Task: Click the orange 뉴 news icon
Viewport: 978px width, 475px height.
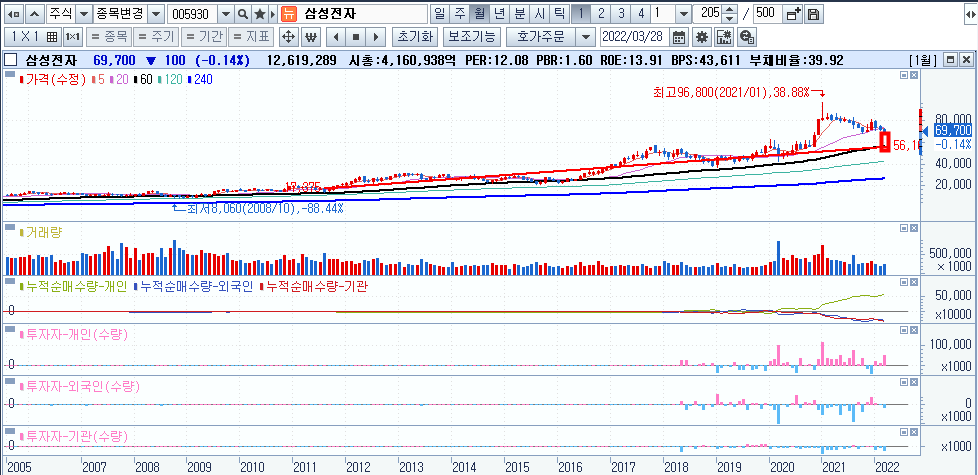Action: coord(288,14)
